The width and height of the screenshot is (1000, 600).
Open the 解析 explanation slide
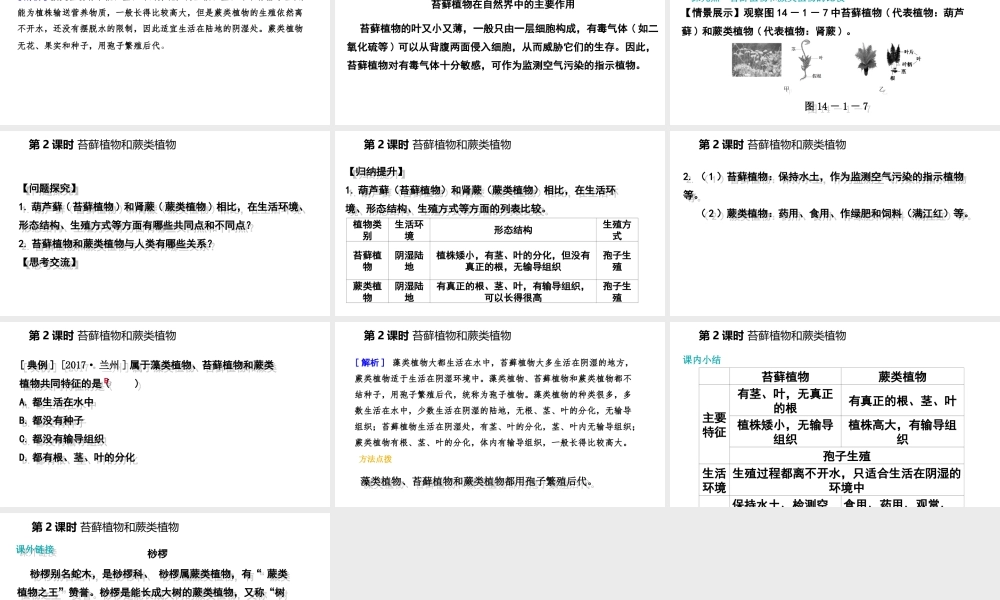[499, 414]
